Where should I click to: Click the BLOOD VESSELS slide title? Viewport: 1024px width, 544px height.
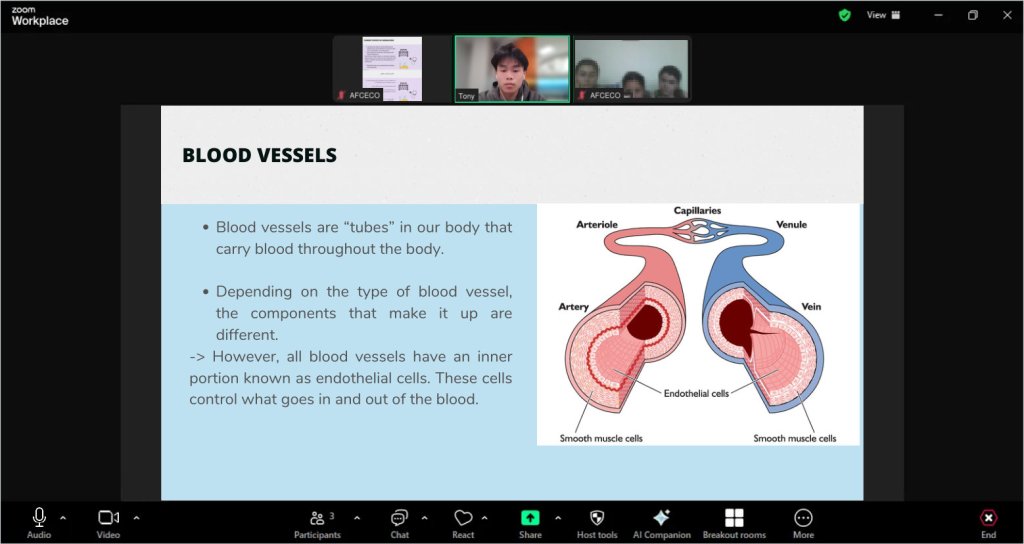pyautogui.click(x=259, y=155)
